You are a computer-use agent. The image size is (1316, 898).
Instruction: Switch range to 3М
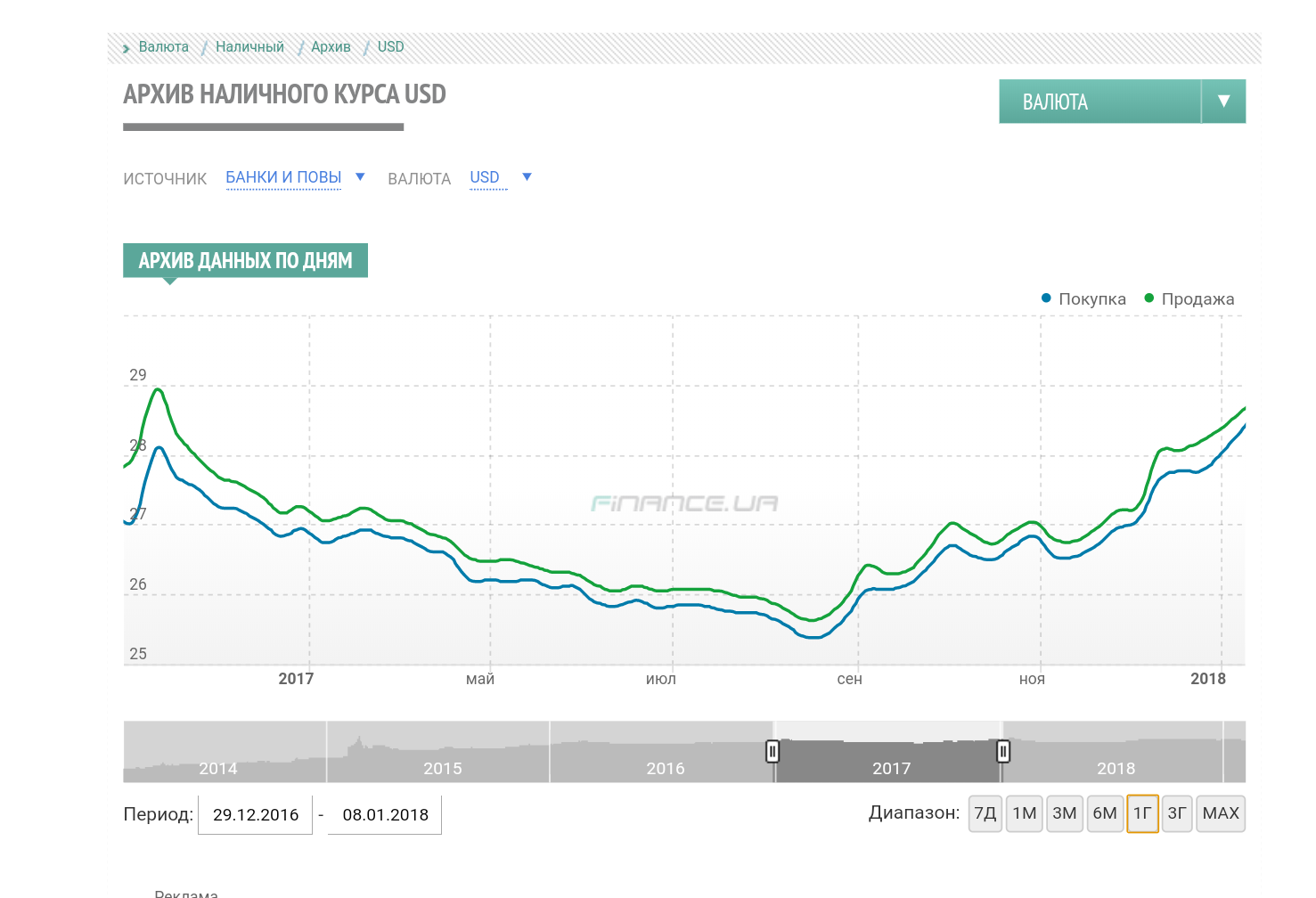click(x=1064, y=813)
